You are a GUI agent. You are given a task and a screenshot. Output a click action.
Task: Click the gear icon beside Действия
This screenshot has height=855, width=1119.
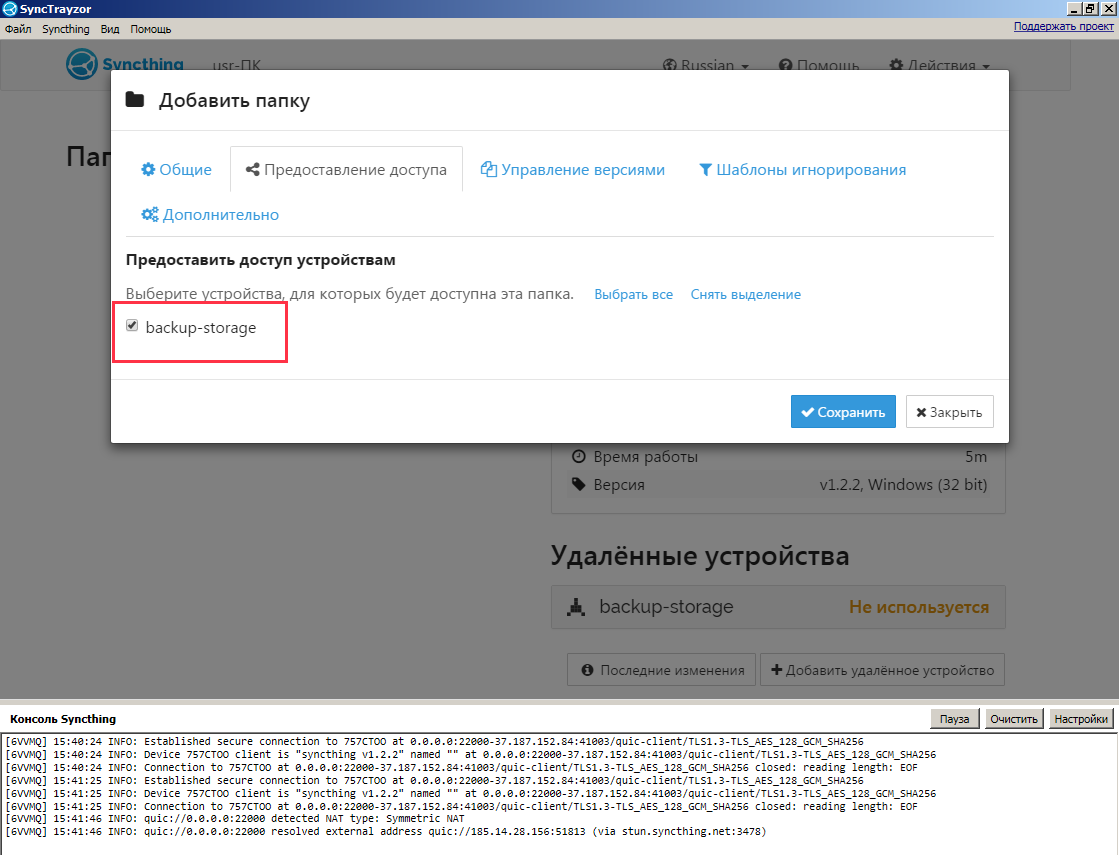(x=896, y=66)
